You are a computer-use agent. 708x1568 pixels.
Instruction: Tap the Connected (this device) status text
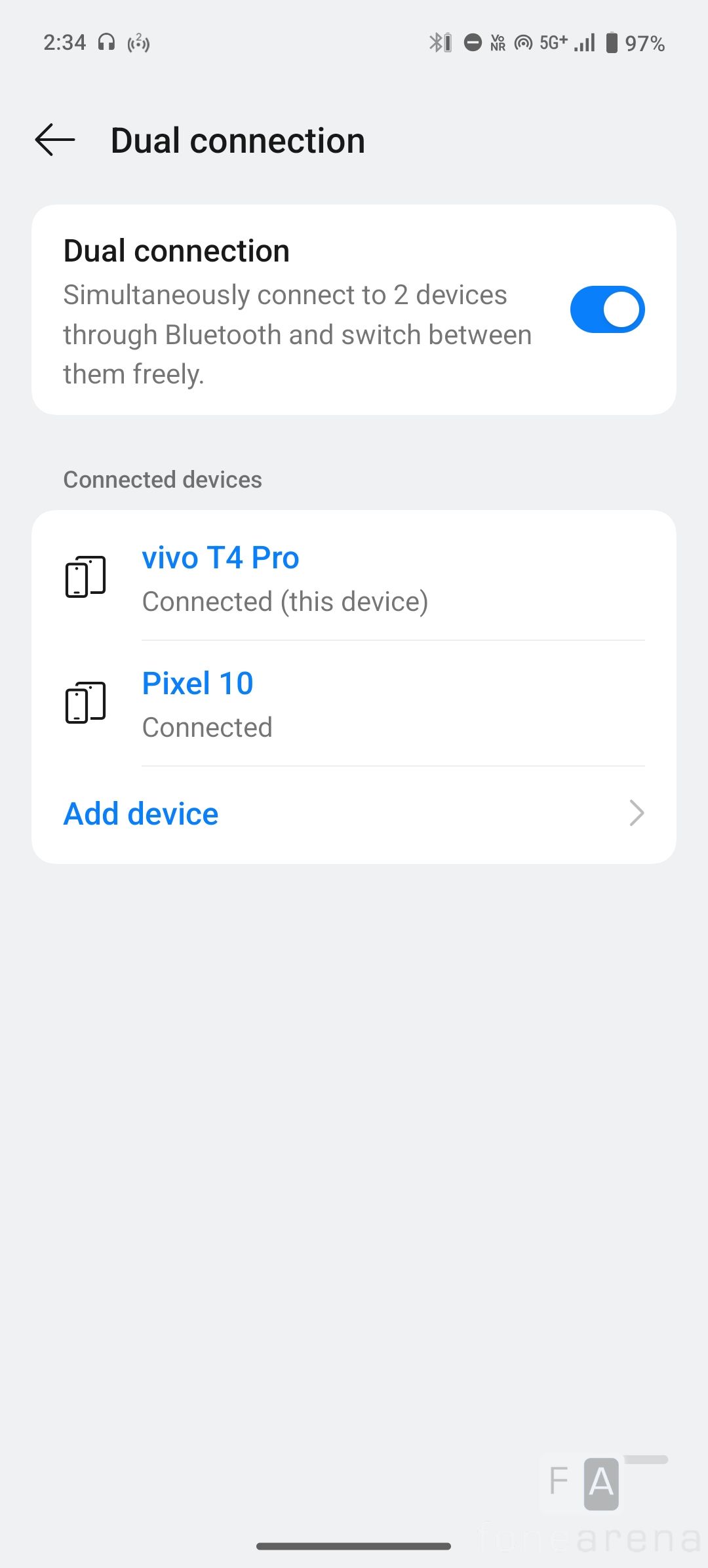[285, 602]
